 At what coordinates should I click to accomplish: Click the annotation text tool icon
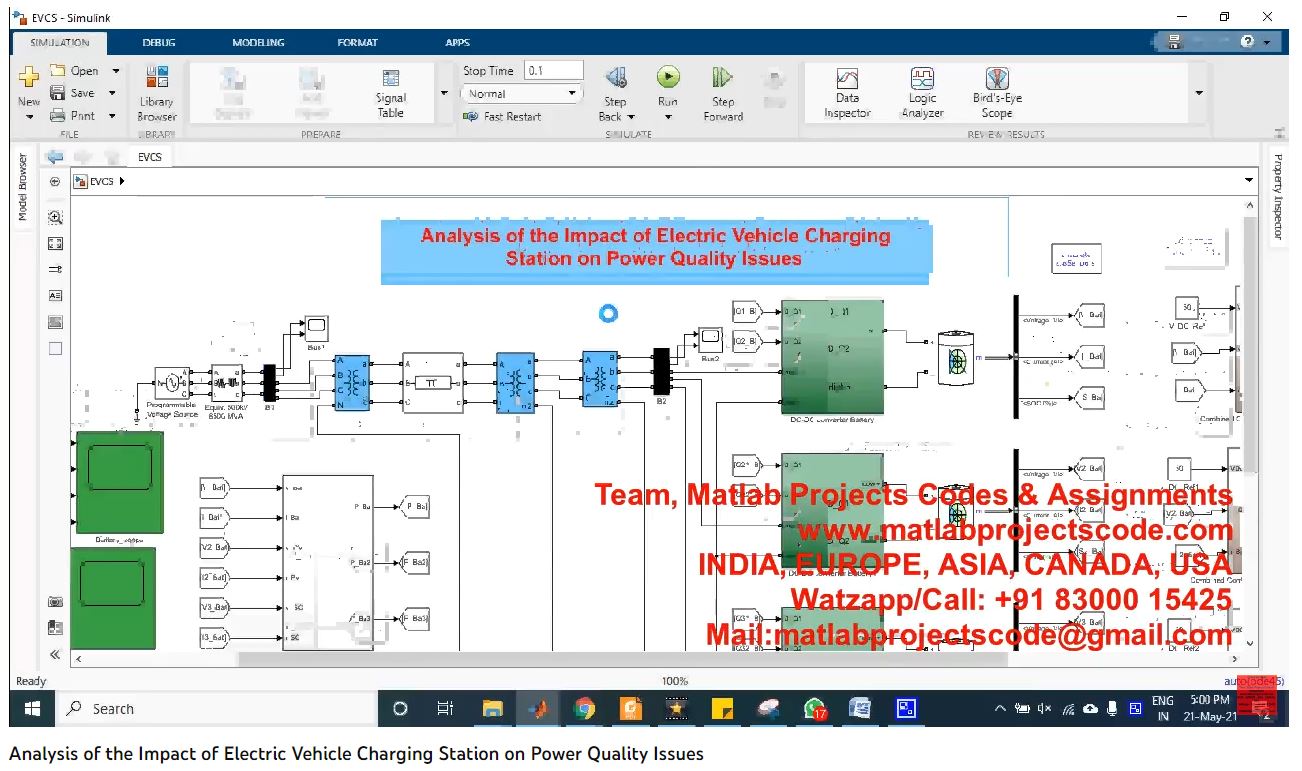55,295
